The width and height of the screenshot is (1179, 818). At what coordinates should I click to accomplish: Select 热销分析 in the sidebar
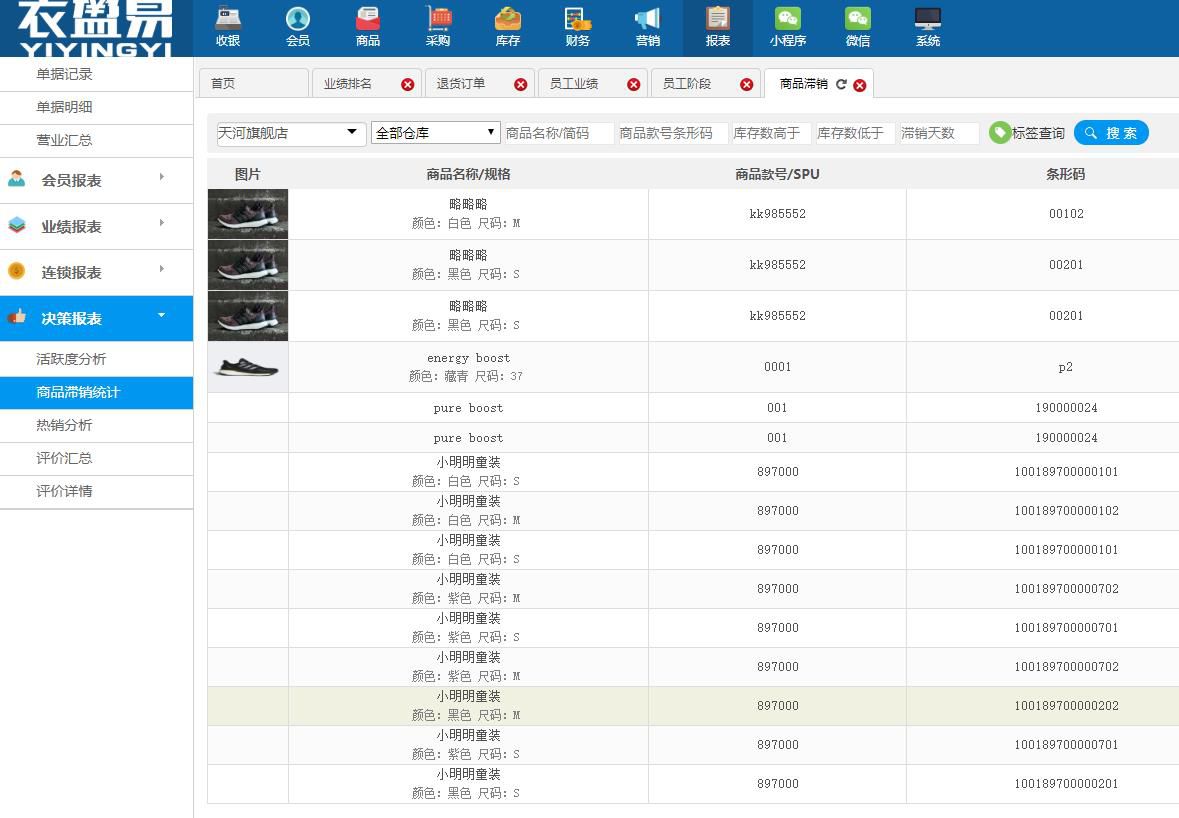tap(64, 425)
